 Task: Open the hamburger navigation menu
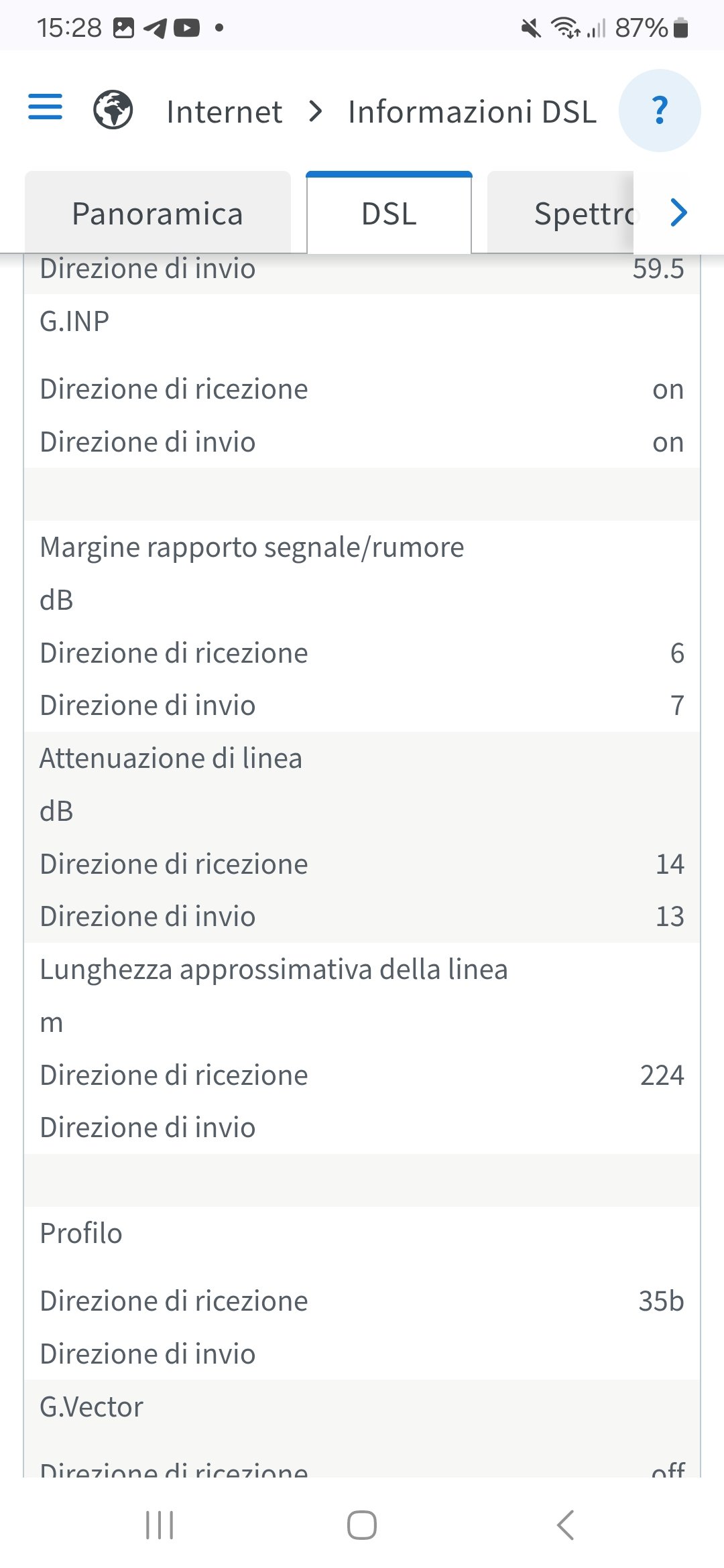(45, 107)
